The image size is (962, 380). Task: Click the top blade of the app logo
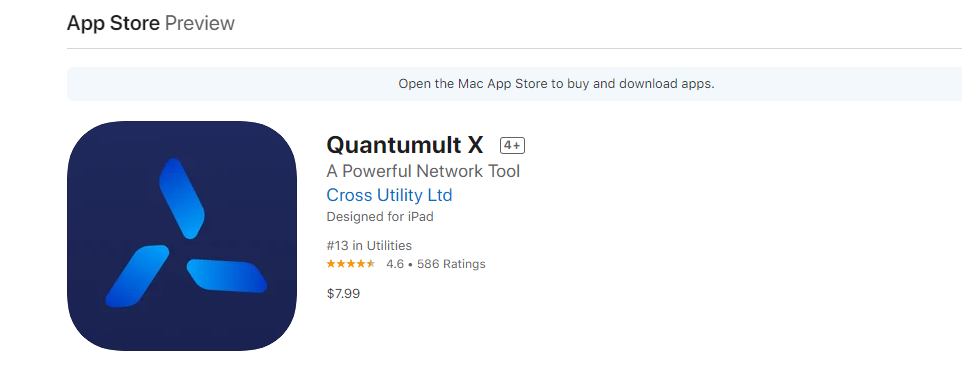point(182,198)
